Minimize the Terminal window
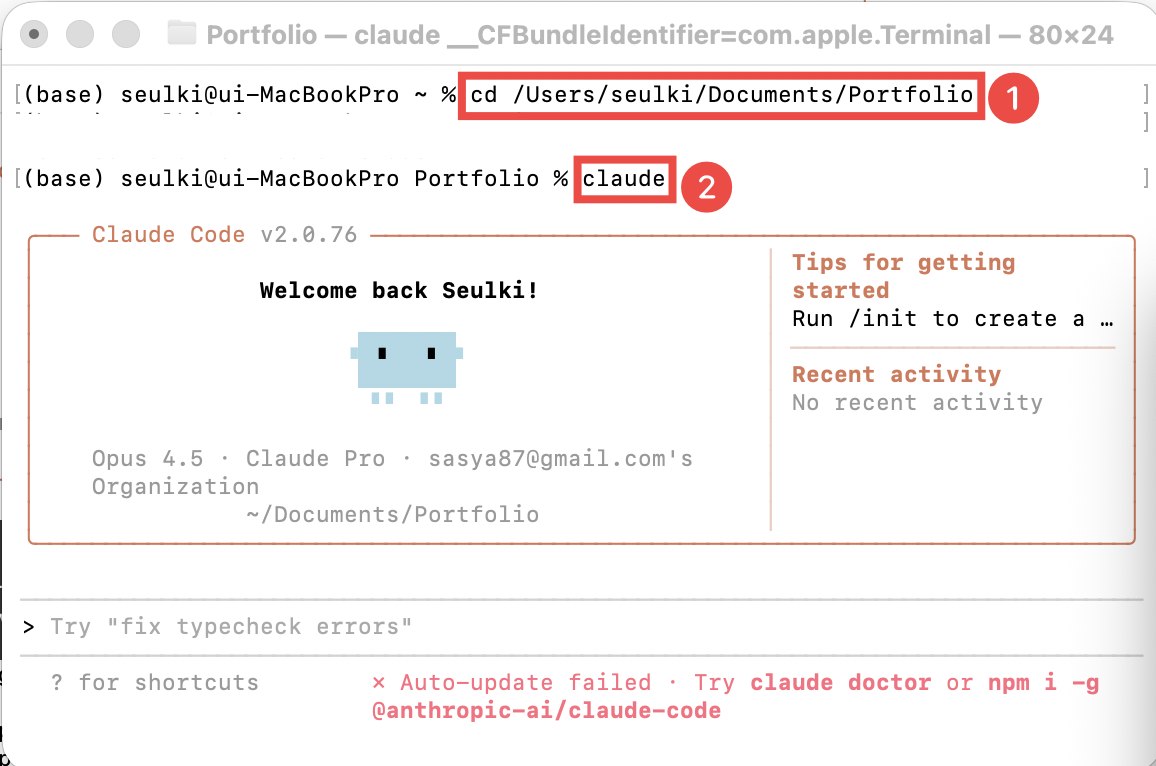The image size is (1156, 766). point(80,34)
